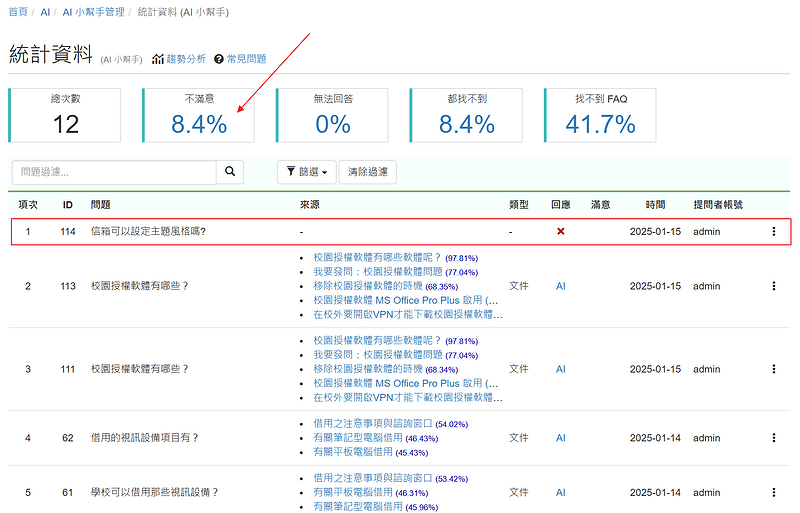Viewport: 800px width, 513px height.
Task: Click the magnifier search icon button
Action: 230,172
